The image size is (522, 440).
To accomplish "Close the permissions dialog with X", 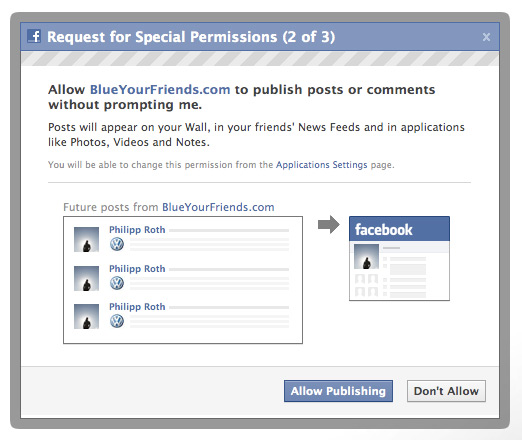I will pyautogui.click(x=486, y=37).
